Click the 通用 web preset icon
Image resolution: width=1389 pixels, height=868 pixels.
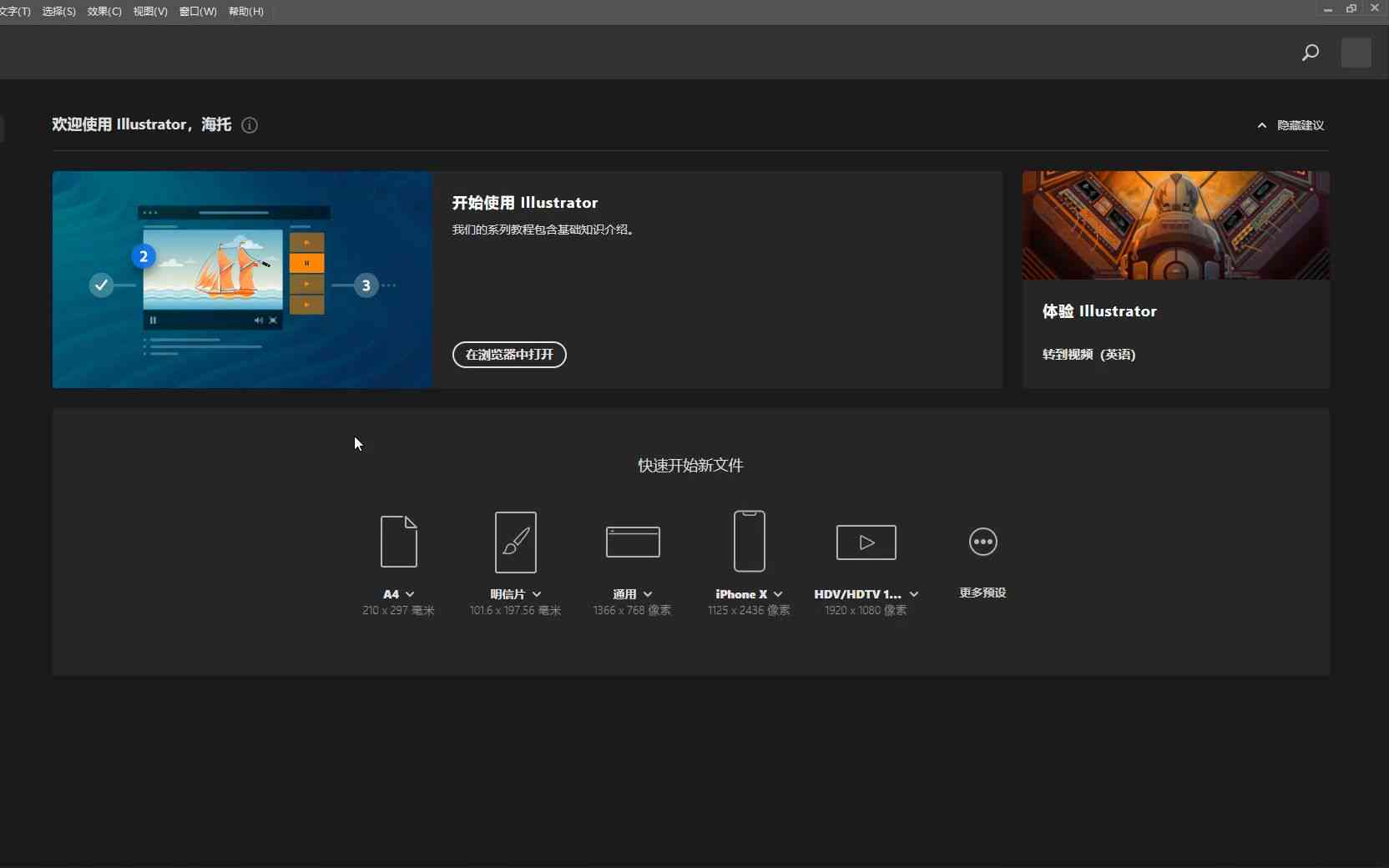click(x=633, y=542)
